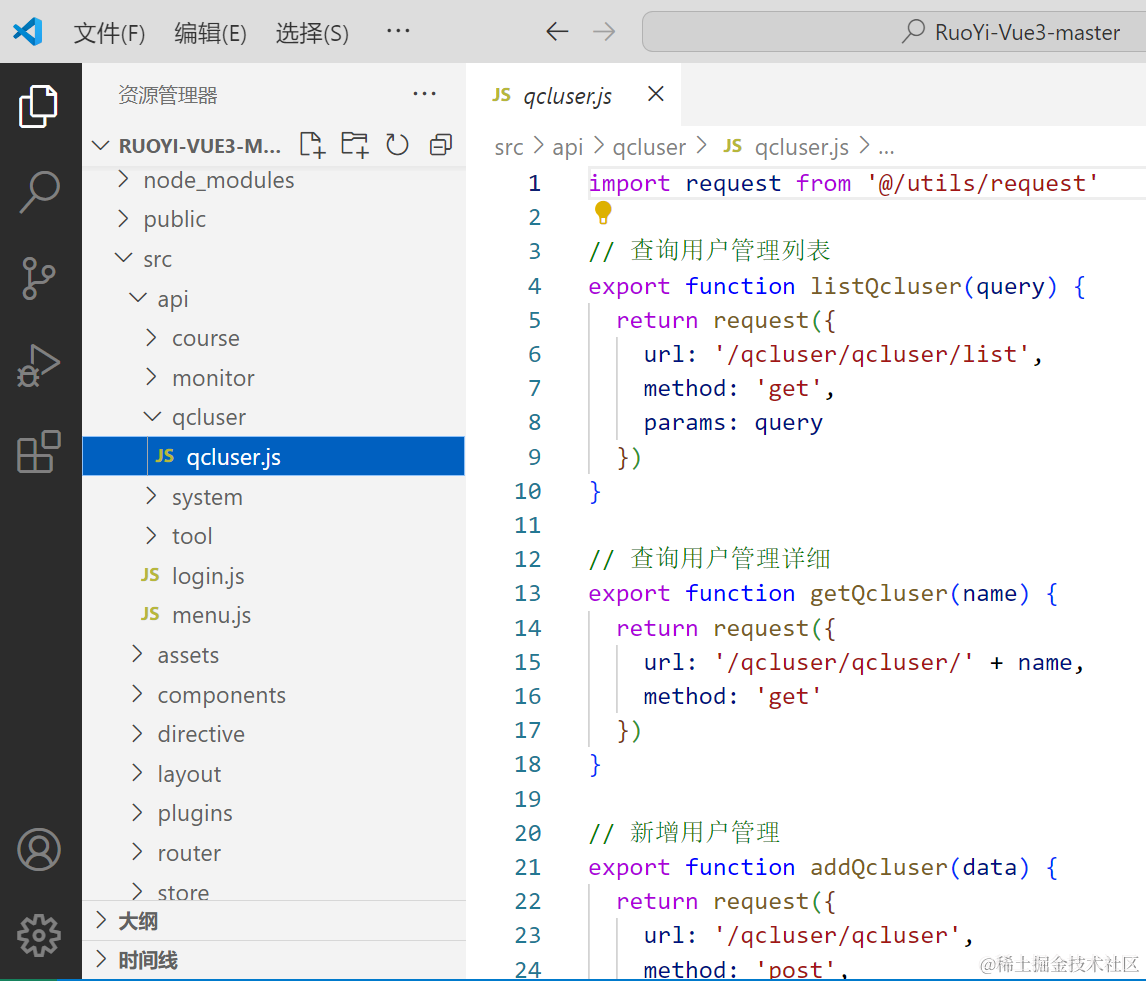Viewport: 1146px width, 981px height.
Task: Open the 文件(F) menu
Action: pos(109,33)
